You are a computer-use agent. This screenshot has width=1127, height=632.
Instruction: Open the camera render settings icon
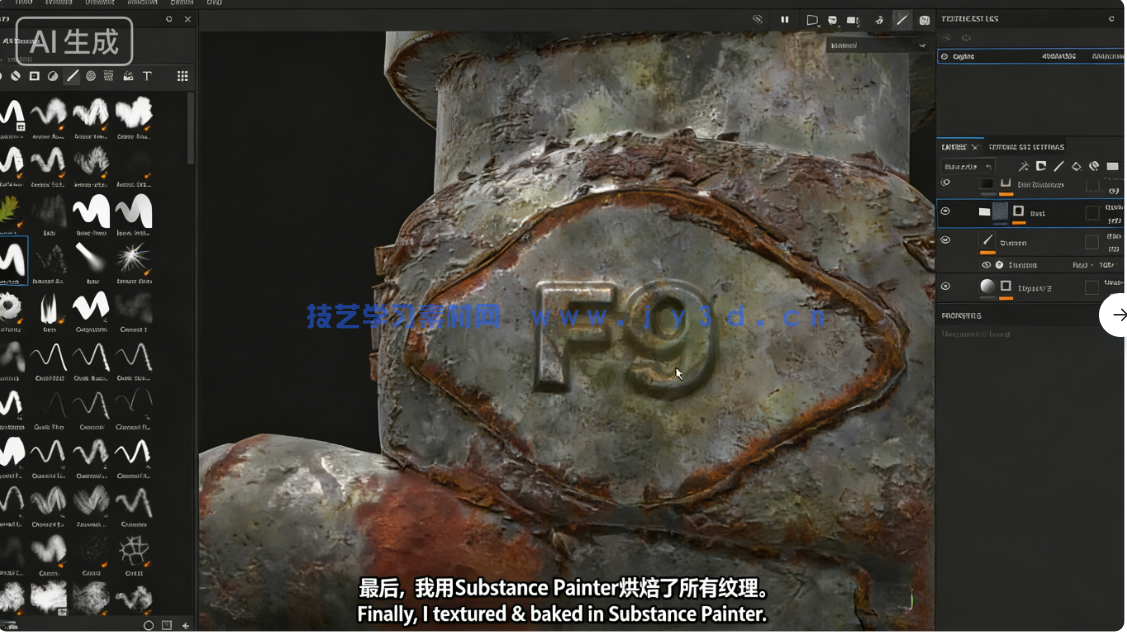(x=853, y=19)
